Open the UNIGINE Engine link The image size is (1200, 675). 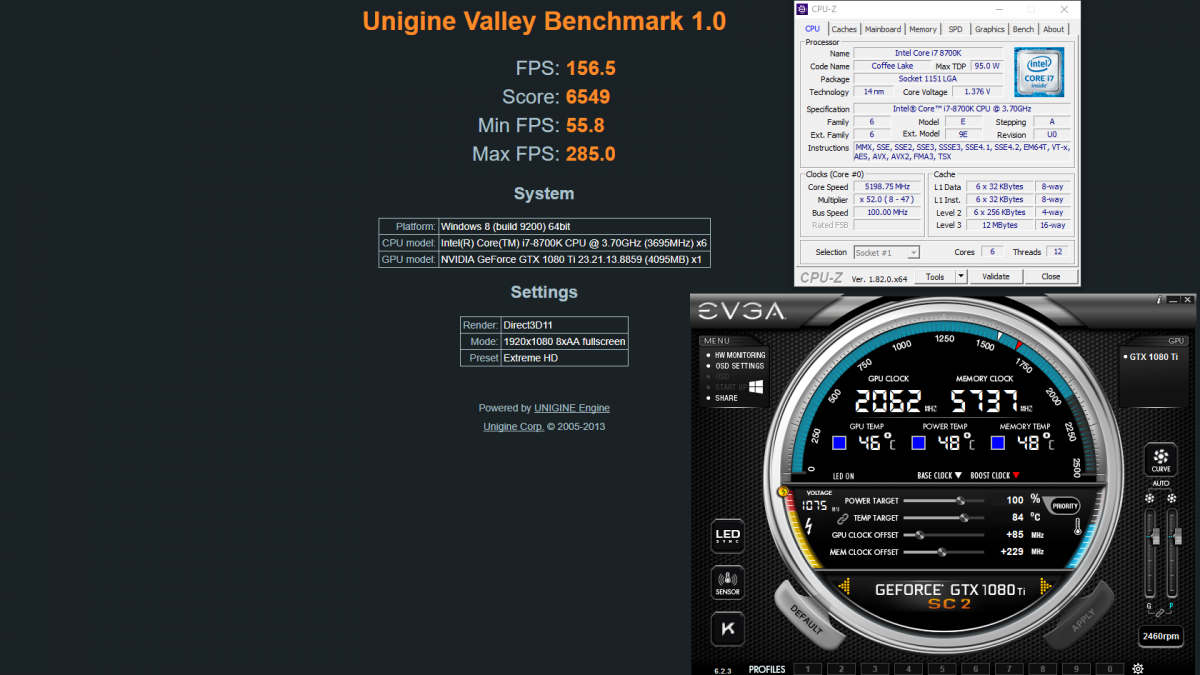click(x=572, y=408)
